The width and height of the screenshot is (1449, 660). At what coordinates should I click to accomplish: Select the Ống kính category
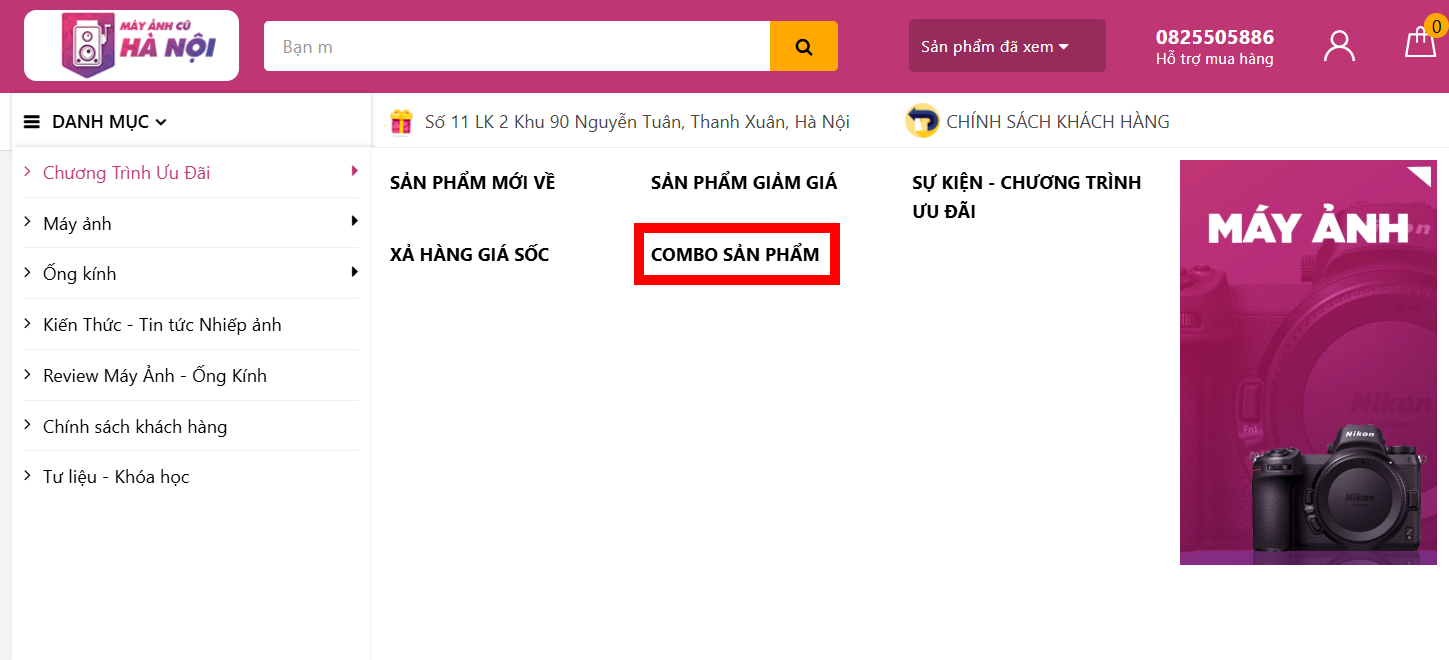point(80,274)
